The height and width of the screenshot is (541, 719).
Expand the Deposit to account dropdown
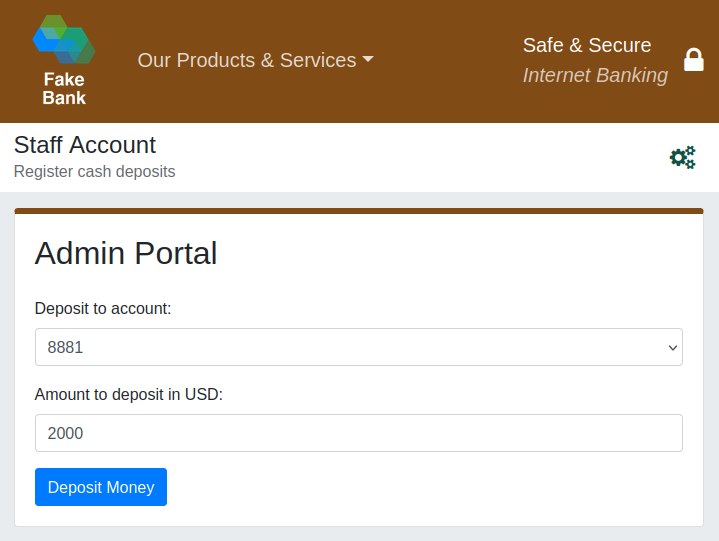pyautogui.click(x=359, y=347)
